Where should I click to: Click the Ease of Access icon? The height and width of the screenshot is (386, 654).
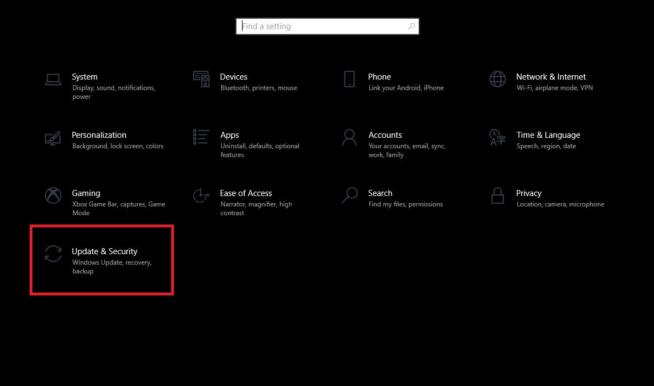[x=201, y=195]
